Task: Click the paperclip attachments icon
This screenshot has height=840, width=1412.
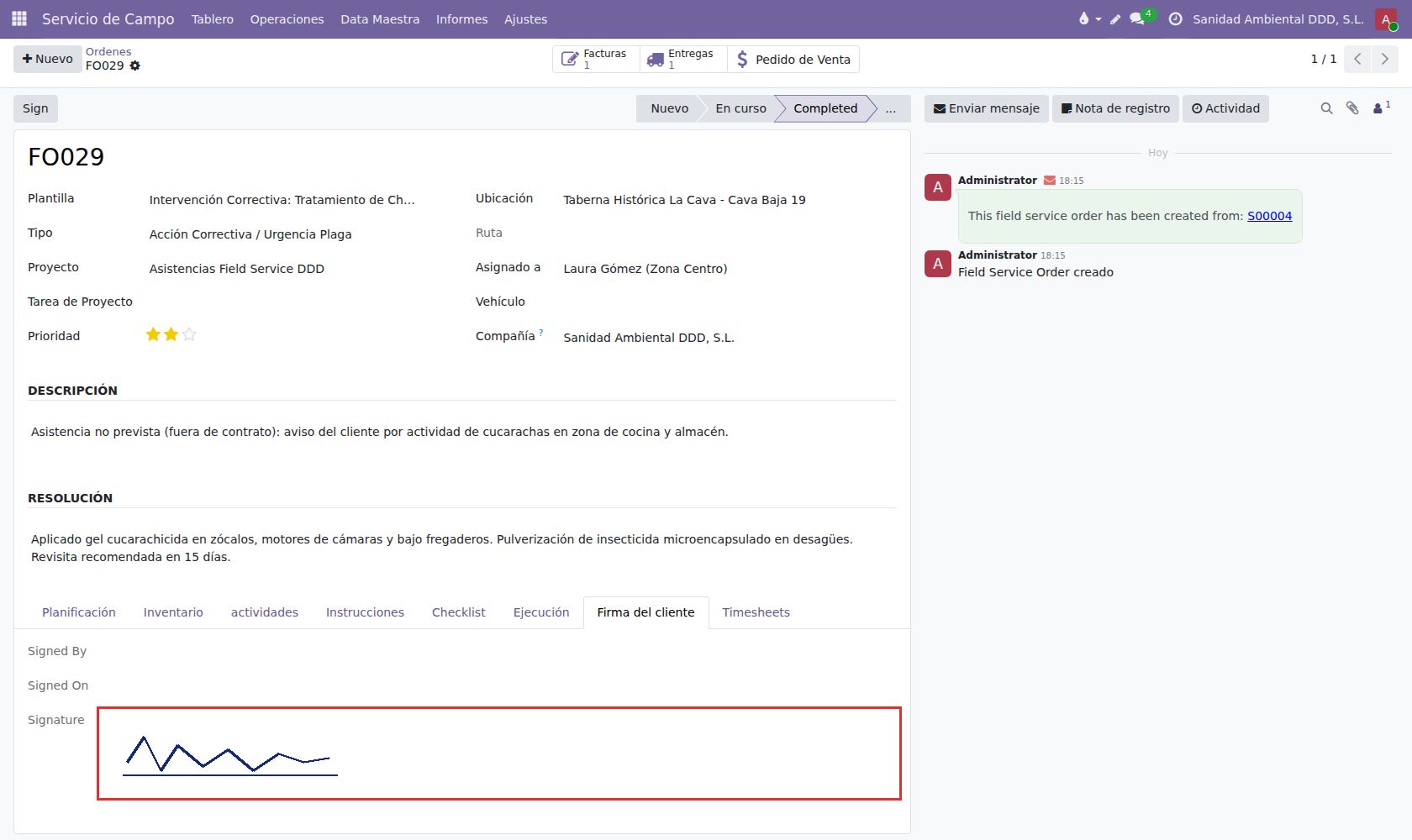Action: (1352, 108)
